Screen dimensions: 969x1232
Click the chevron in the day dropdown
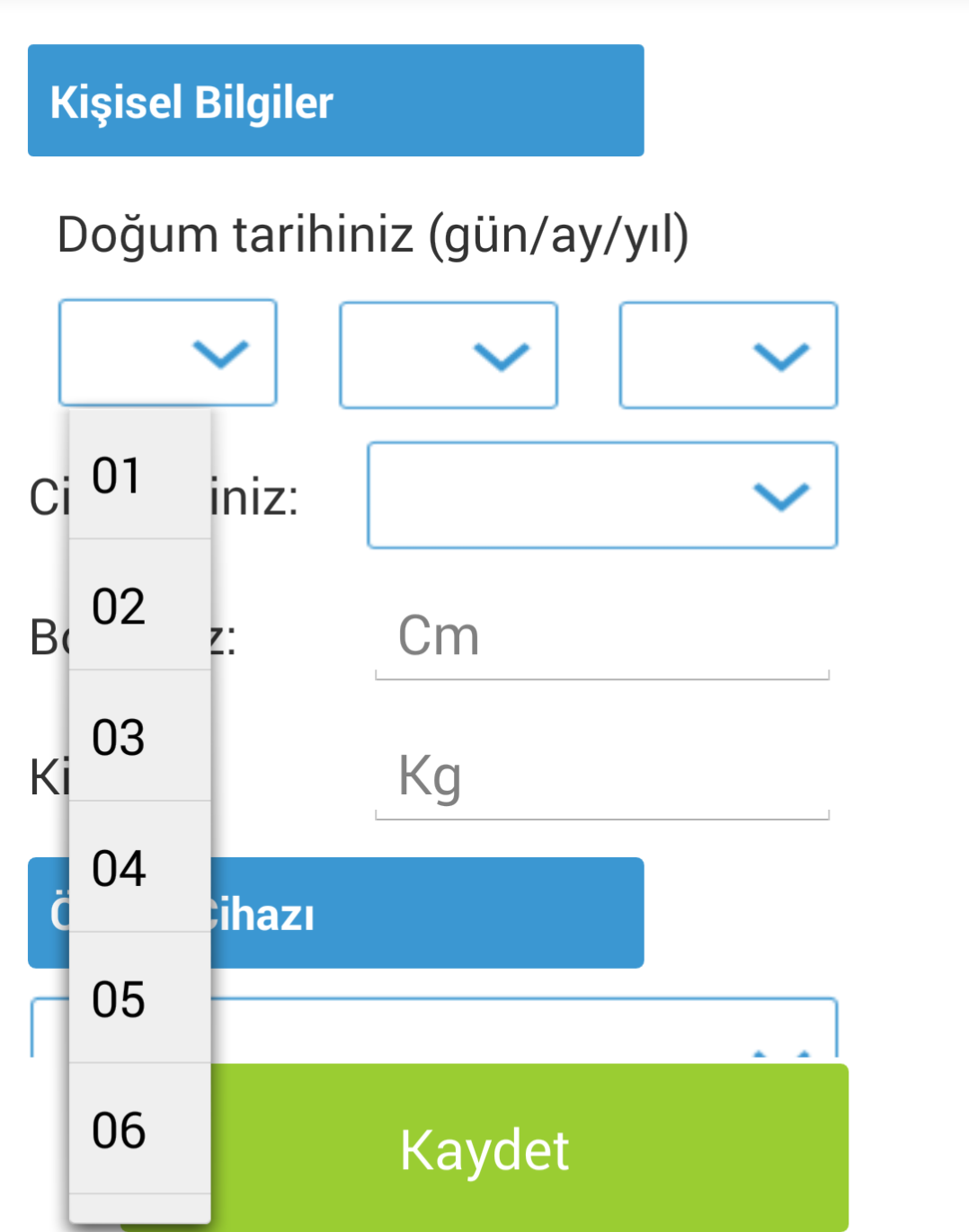click(220, 354)
